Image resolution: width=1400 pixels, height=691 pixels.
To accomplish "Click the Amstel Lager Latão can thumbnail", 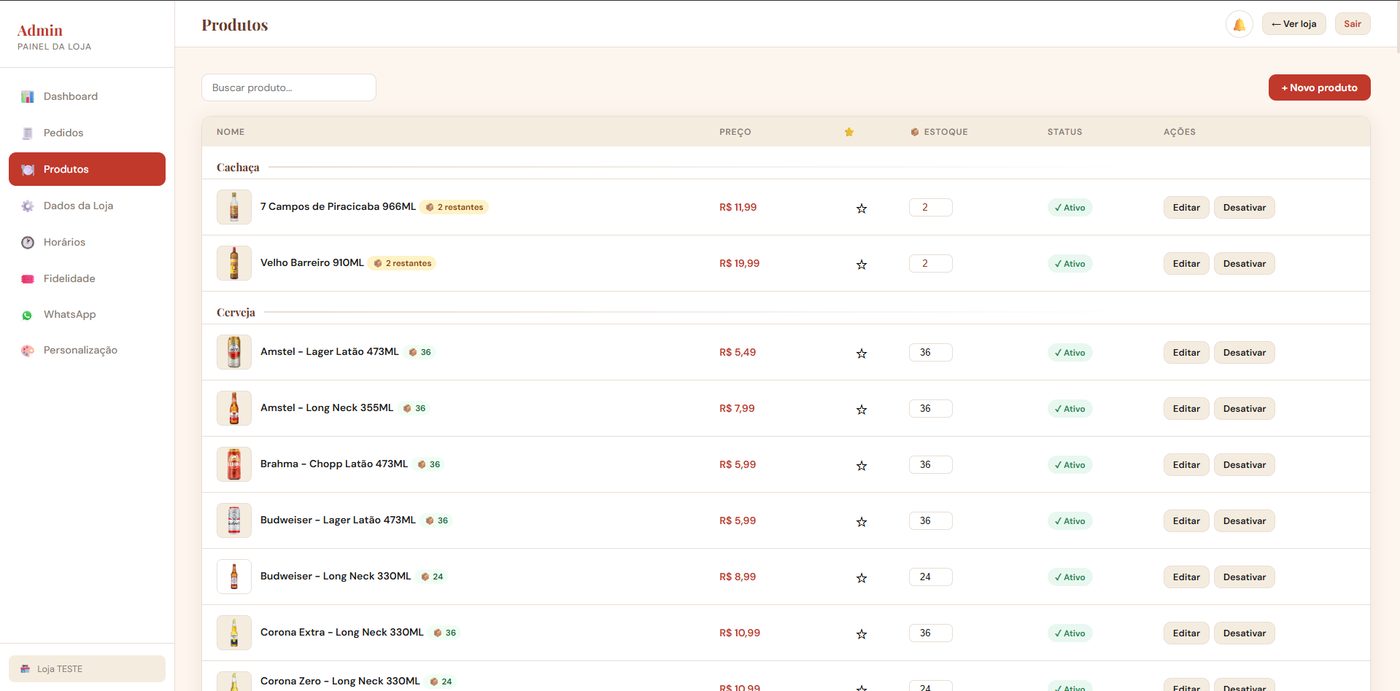I will coord(234,352).
